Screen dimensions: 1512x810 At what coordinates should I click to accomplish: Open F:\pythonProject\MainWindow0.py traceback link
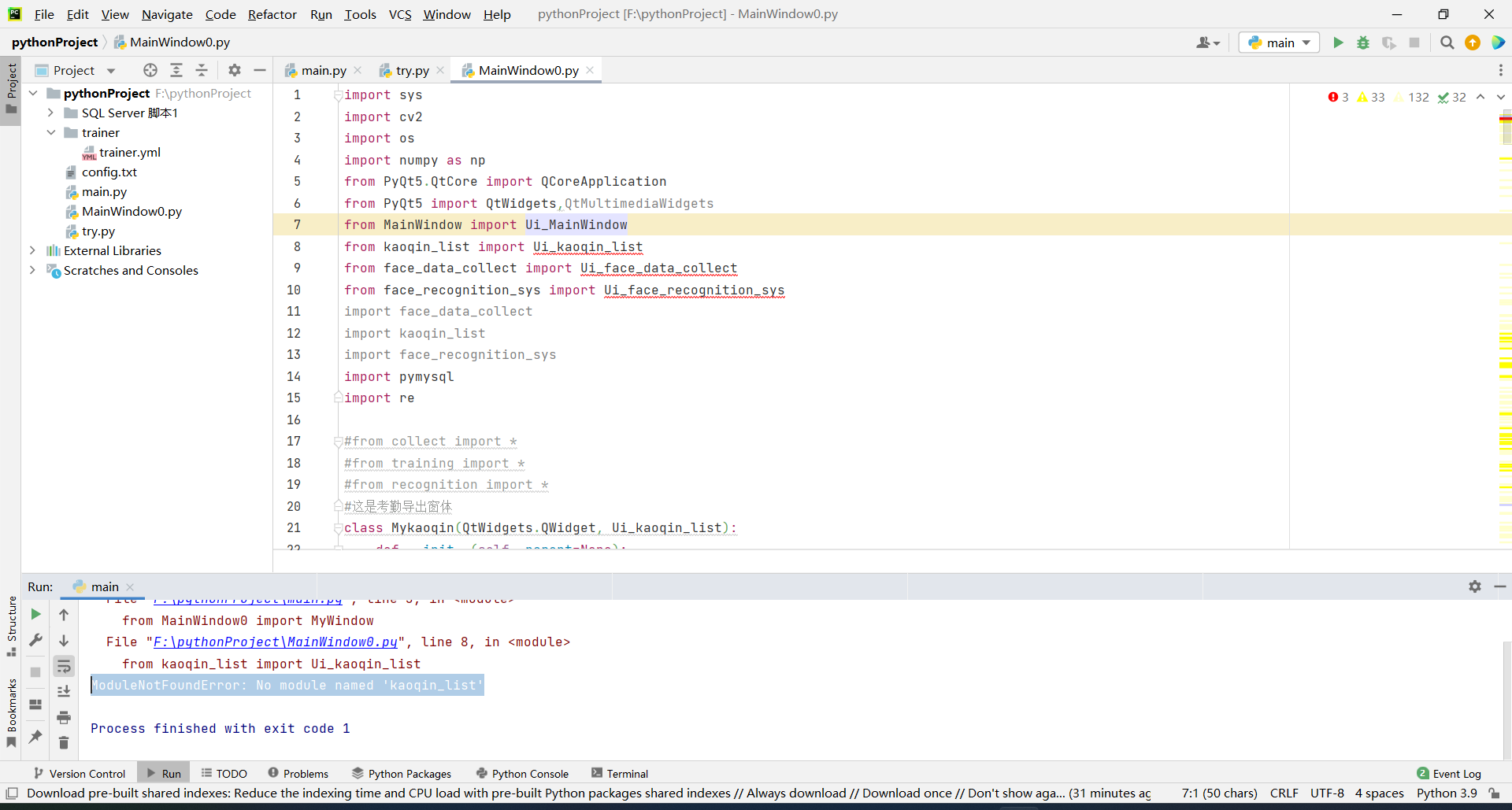point(276,642)
